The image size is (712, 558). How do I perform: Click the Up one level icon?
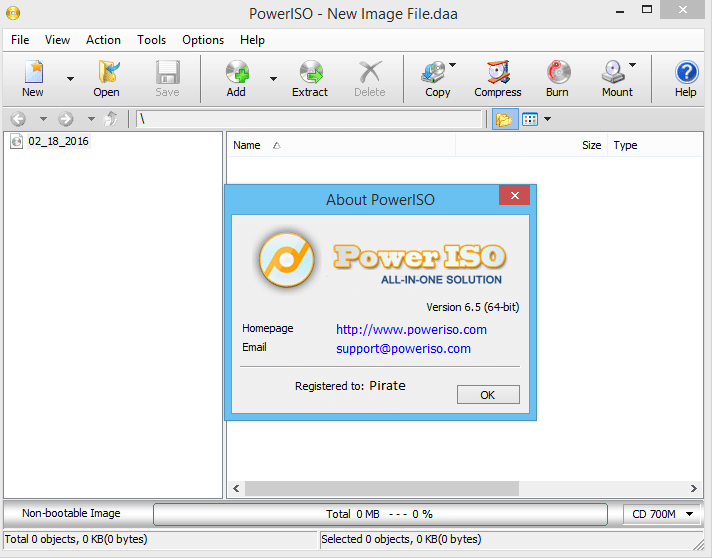tap(110, 119)
